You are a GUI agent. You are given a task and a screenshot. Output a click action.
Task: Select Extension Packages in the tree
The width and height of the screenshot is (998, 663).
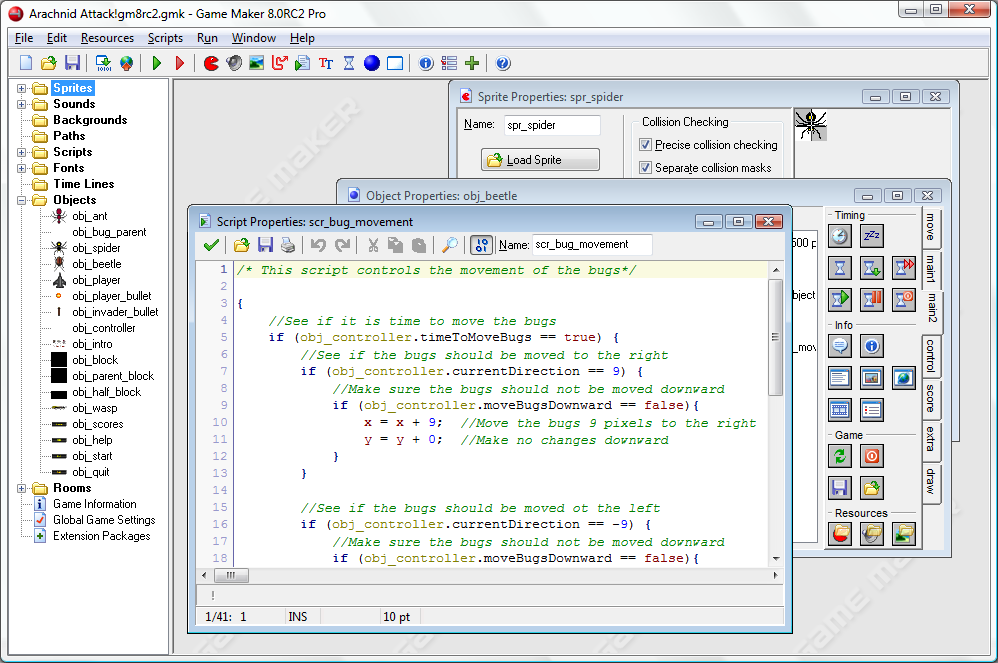[102, 536]
